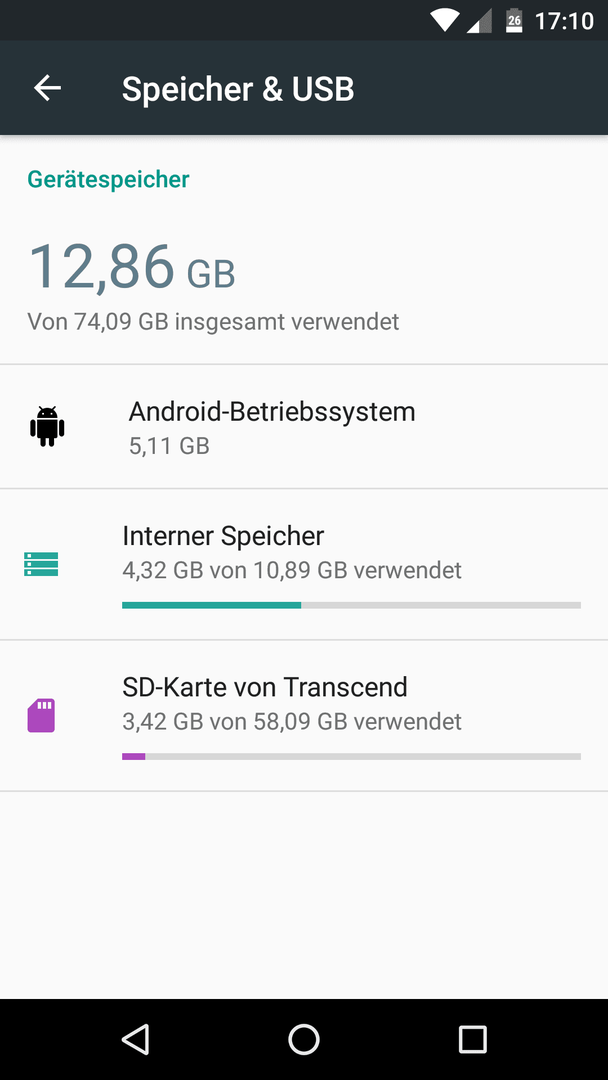Tap the recent apps square button
The width and height of the screenshot is (608, 1080).
[x=473, y=1039]
